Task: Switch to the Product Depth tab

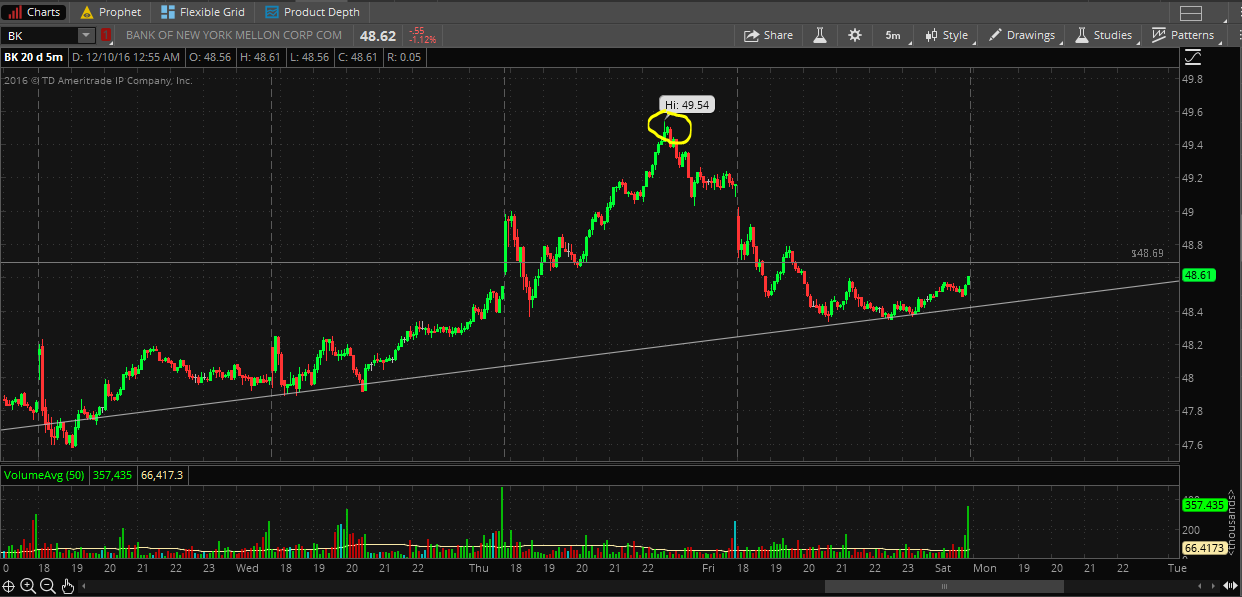Action: (x=312, y=12)
